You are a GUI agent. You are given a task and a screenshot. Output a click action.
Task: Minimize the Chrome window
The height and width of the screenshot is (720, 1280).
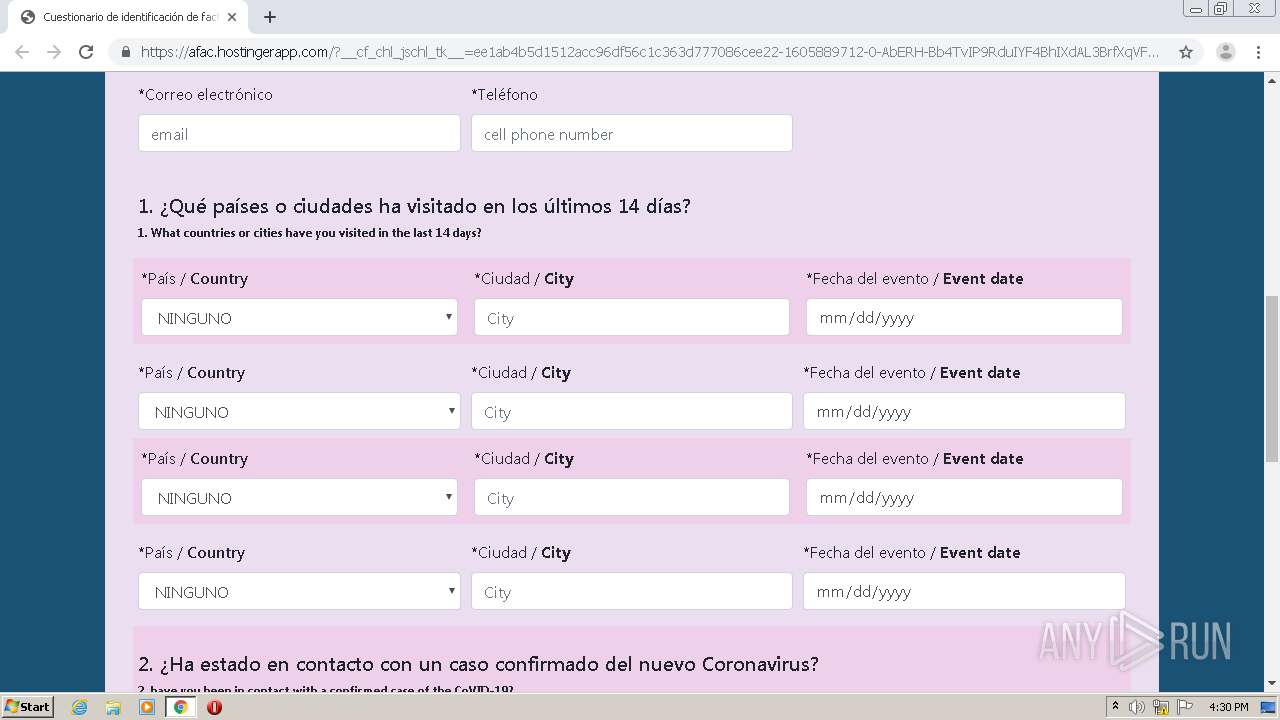point(1196,9)
